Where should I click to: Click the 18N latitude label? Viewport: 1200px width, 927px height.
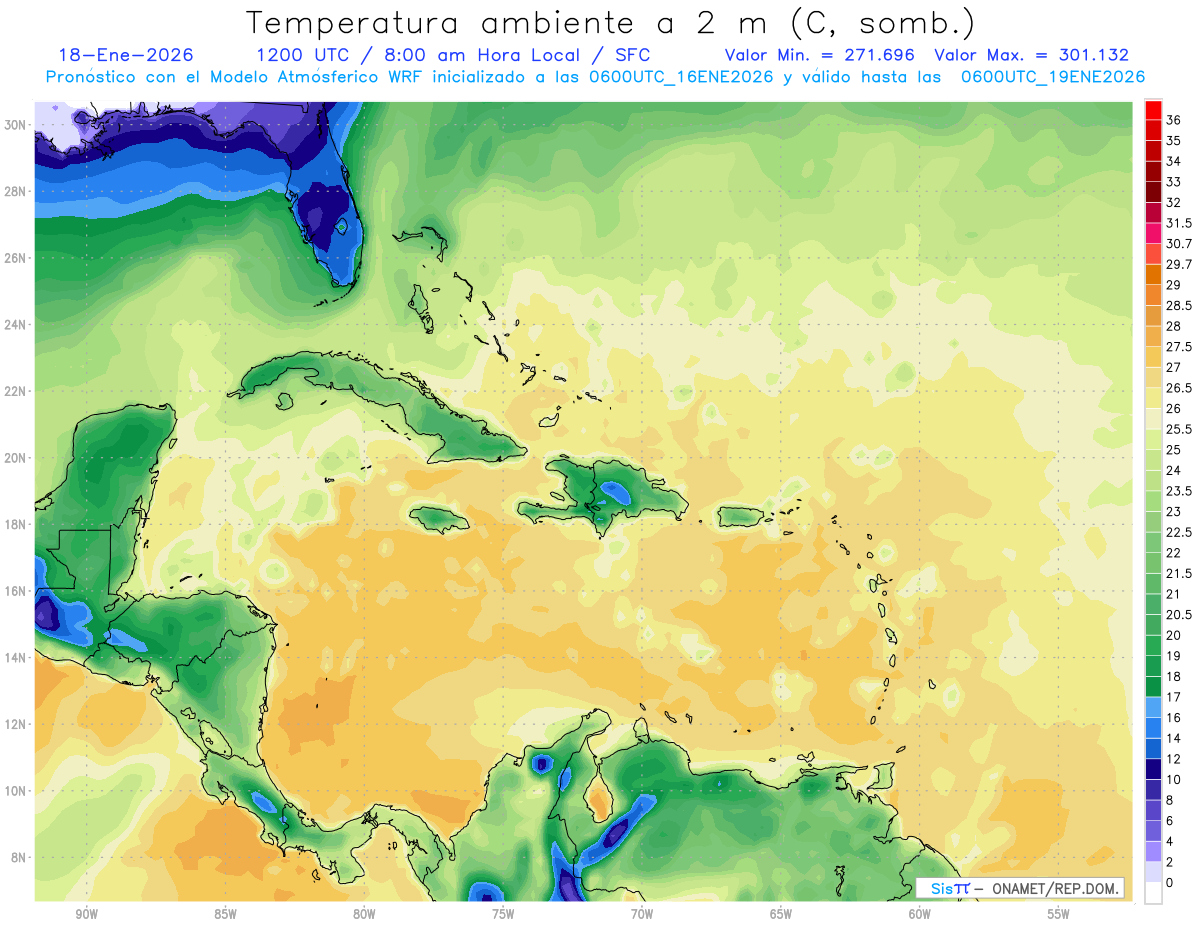(x=15, y=524)
